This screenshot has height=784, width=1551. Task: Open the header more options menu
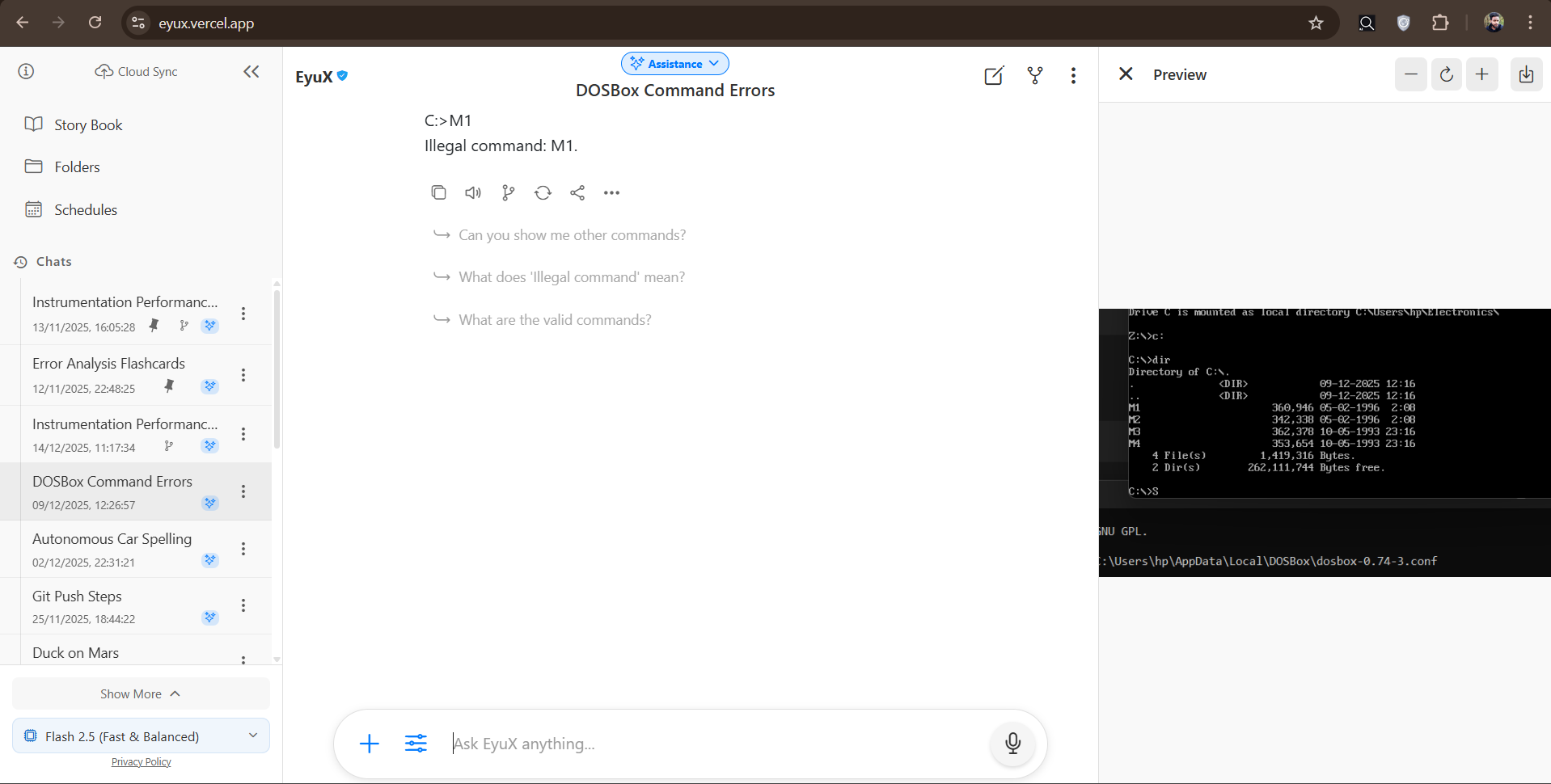click(x=1073, y=75)
